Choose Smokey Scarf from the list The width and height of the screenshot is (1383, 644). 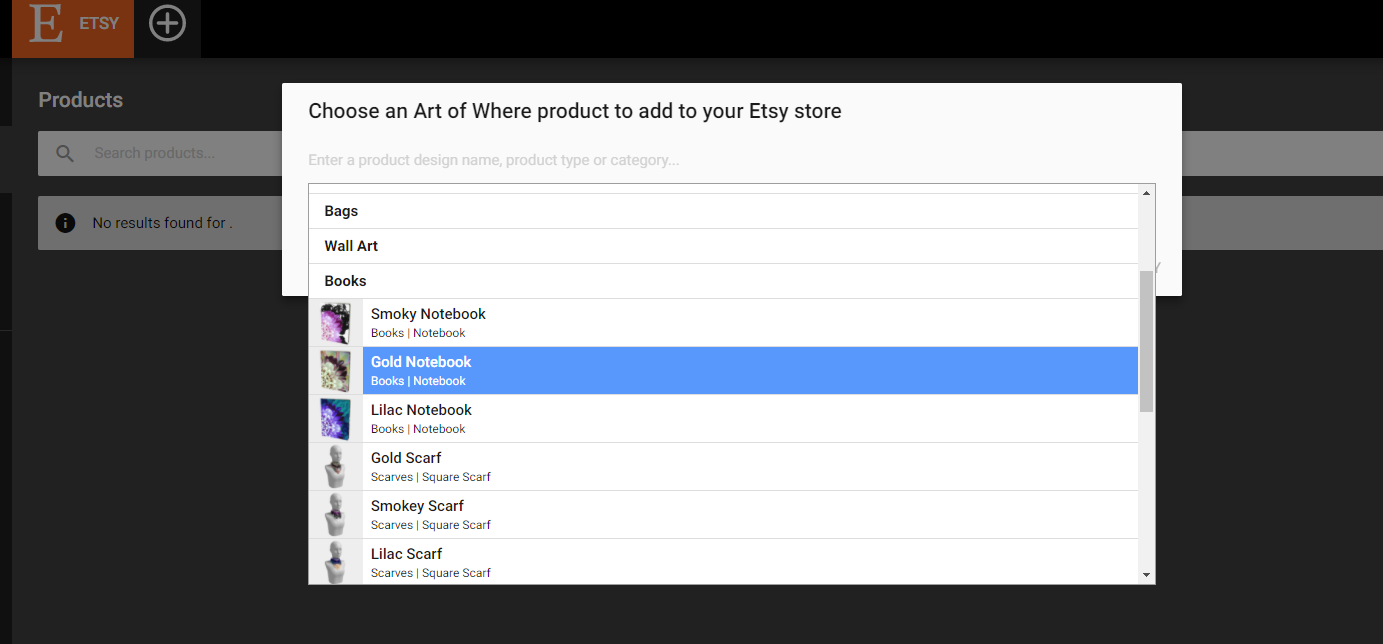pyautogui.click(x=723, y=515)
